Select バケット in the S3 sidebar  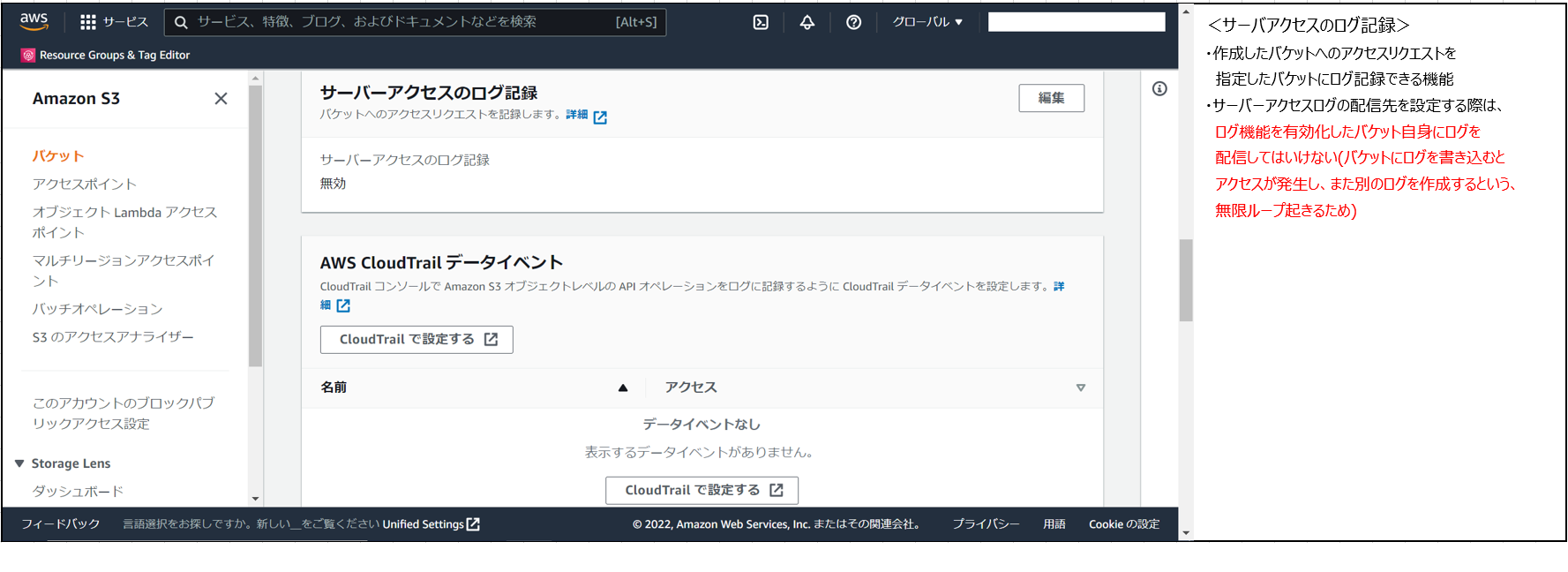pos(58,156)
